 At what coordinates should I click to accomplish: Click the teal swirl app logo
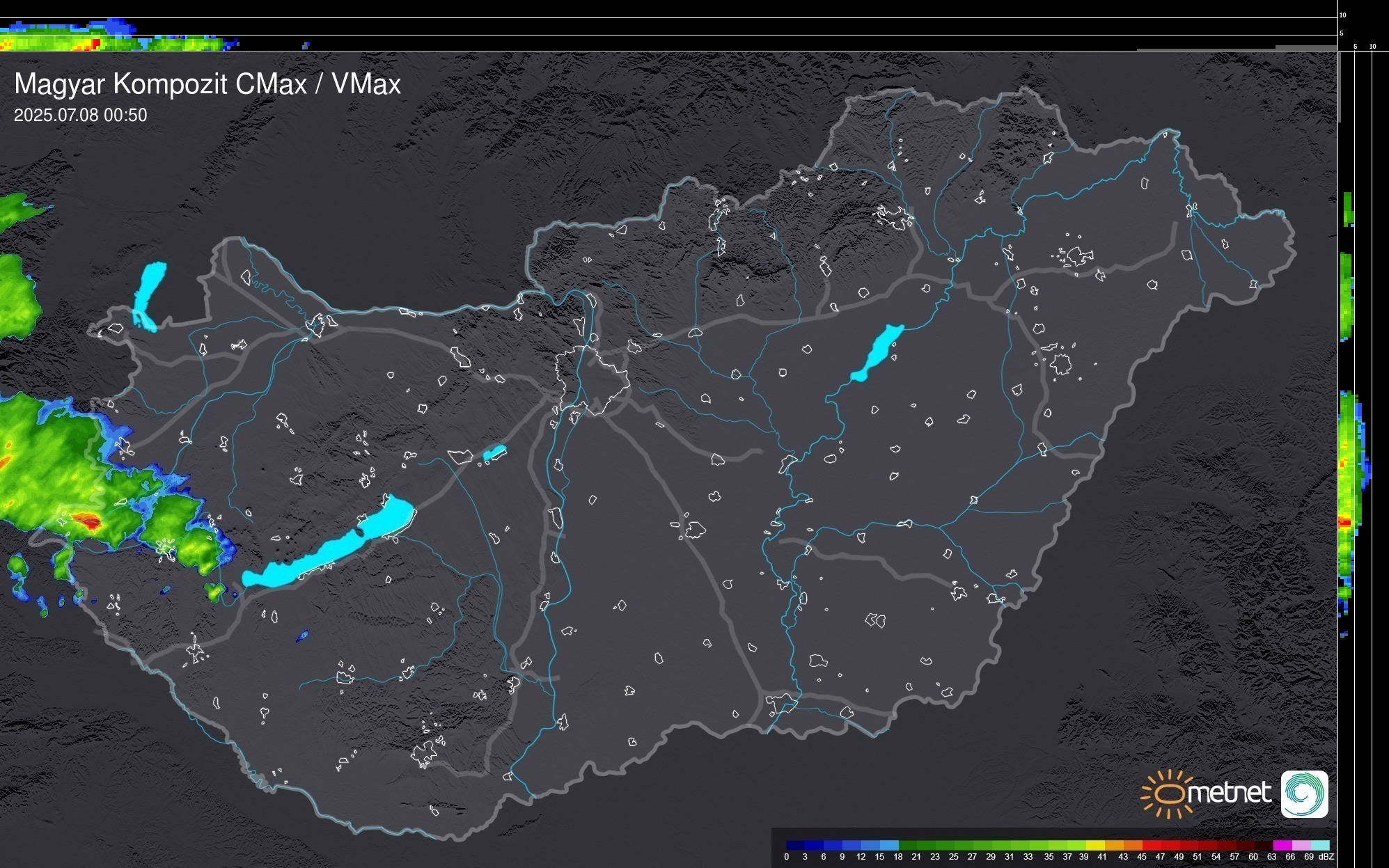[x=1304, y=794]
